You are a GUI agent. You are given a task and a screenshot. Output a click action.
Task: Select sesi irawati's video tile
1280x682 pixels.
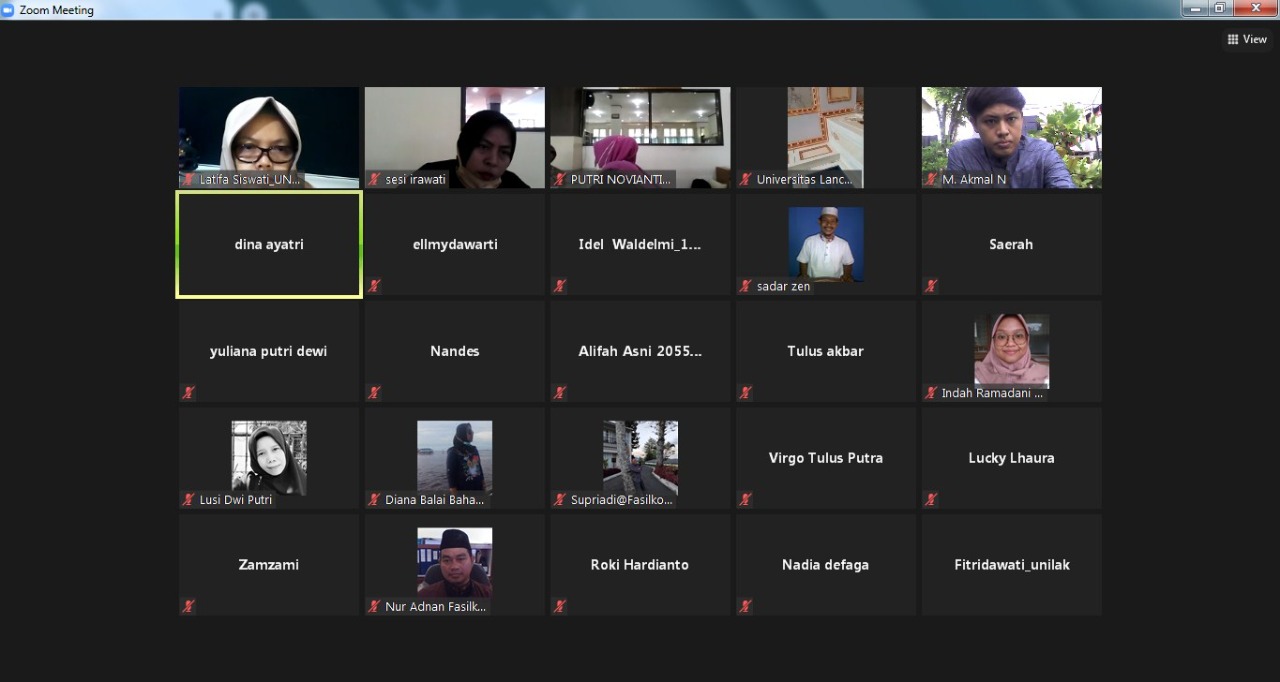point(455,137)
